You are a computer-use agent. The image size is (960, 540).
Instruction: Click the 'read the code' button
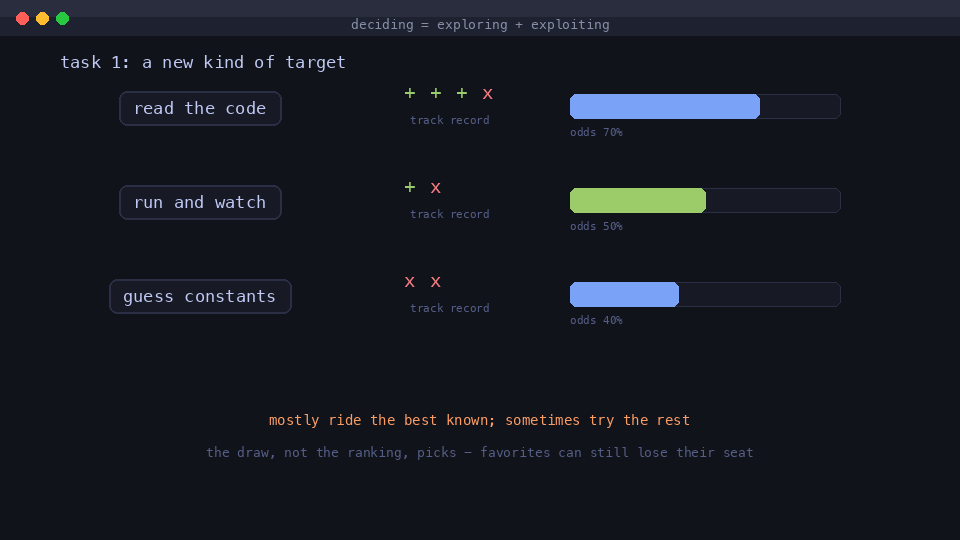[x=200, y=108]
